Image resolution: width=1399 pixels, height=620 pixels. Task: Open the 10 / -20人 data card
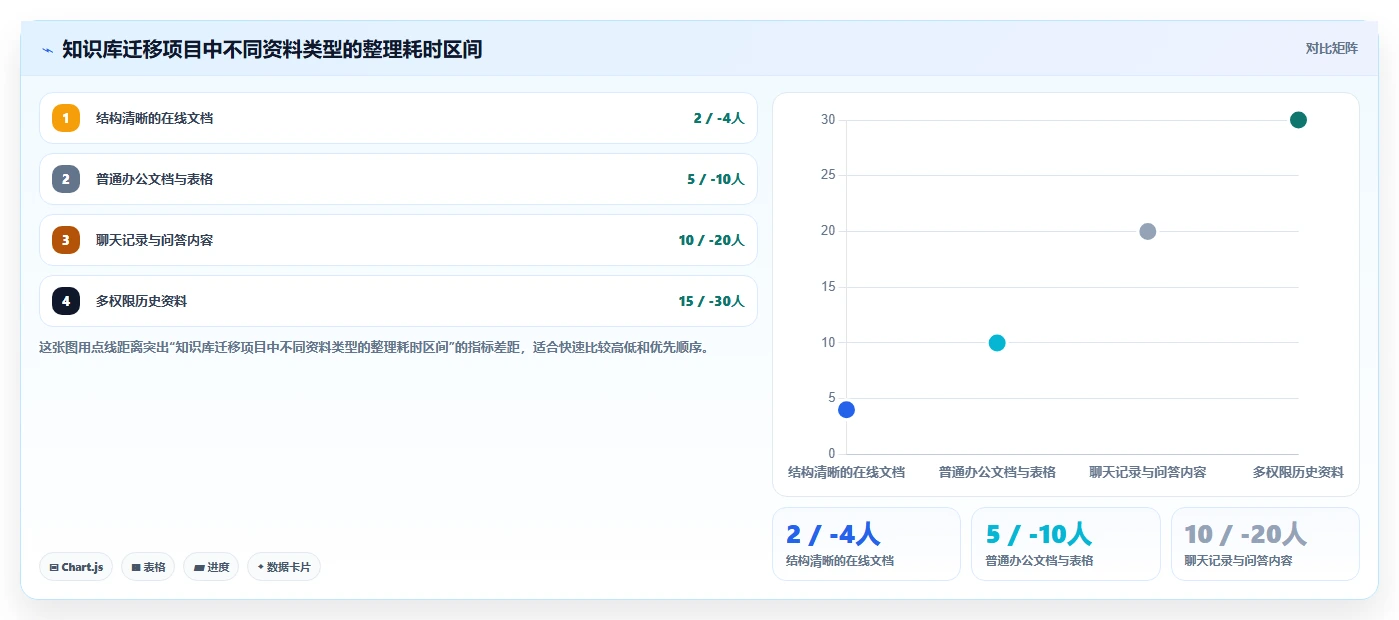click(1265, 544)
